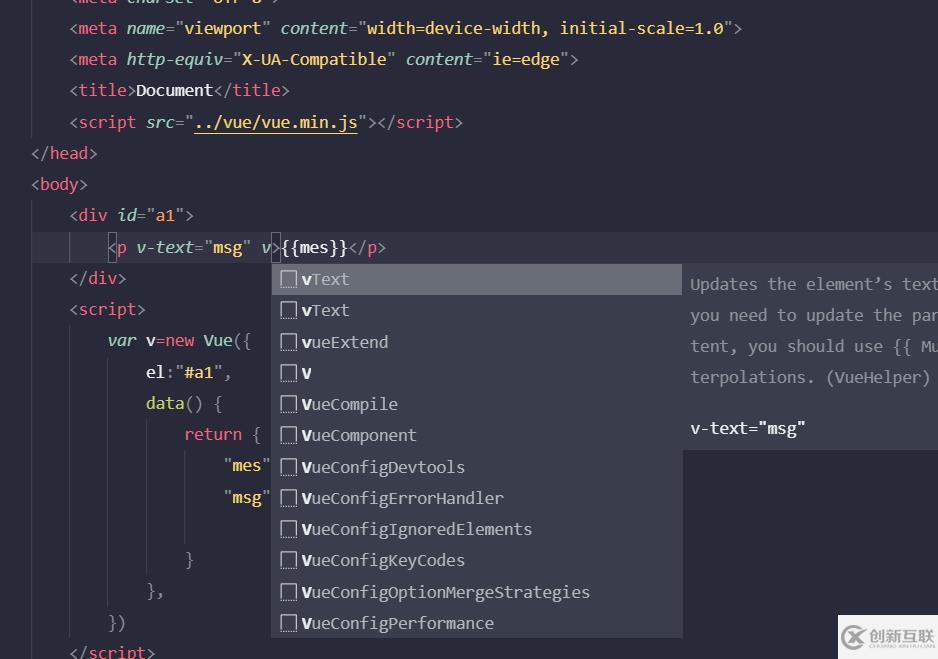Open the ../vue/vue.min.js script path link
Screen dimensions: 938x659
click(x=276, y=123)
